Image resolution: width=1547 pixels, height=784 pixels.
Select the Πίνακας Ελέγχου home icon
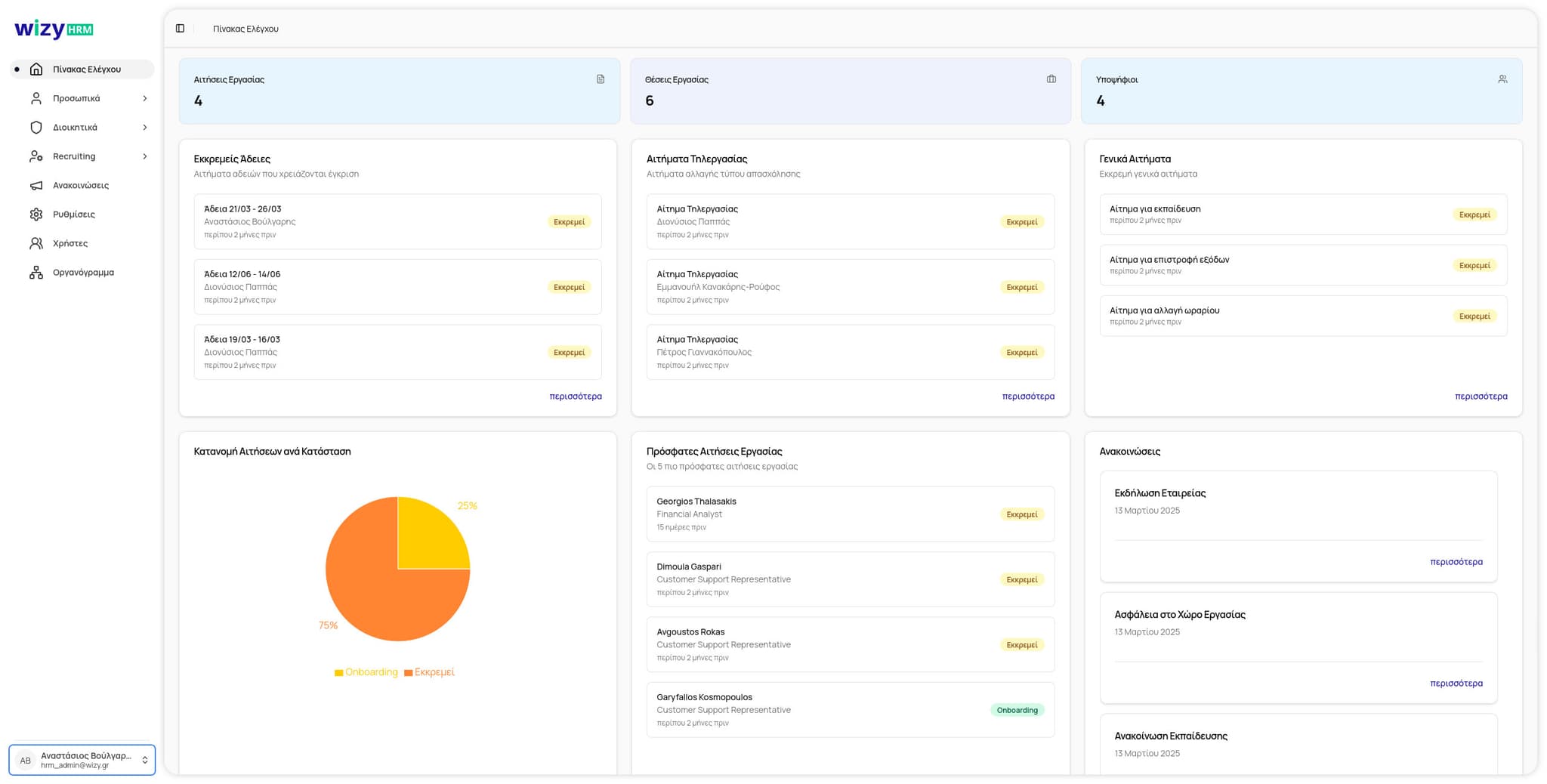point(36,69)
